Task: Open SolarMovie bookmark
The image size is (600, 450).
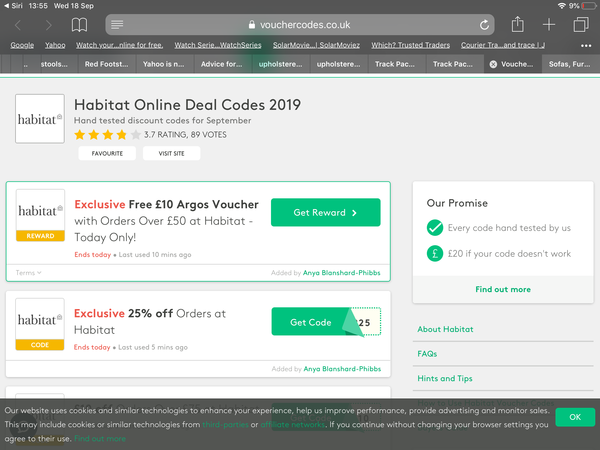Action: click(316, 45)
